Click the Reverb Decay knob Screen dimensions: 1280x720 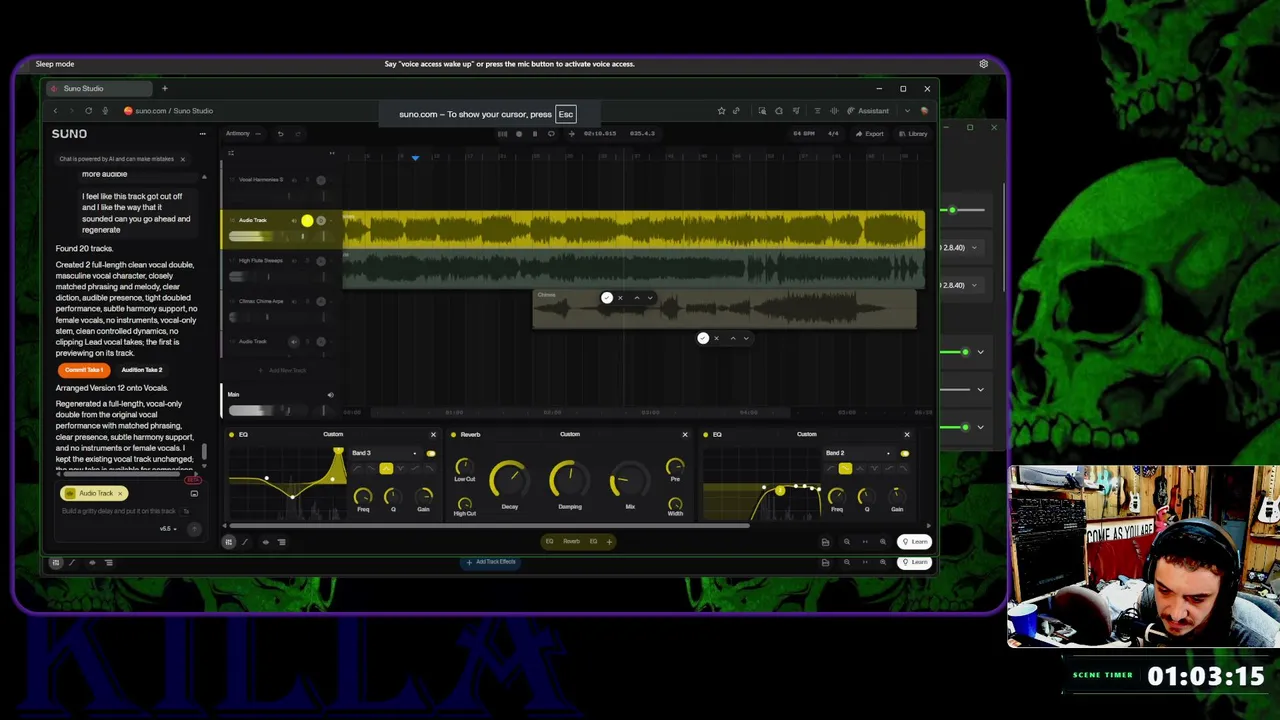coord(510,479)
